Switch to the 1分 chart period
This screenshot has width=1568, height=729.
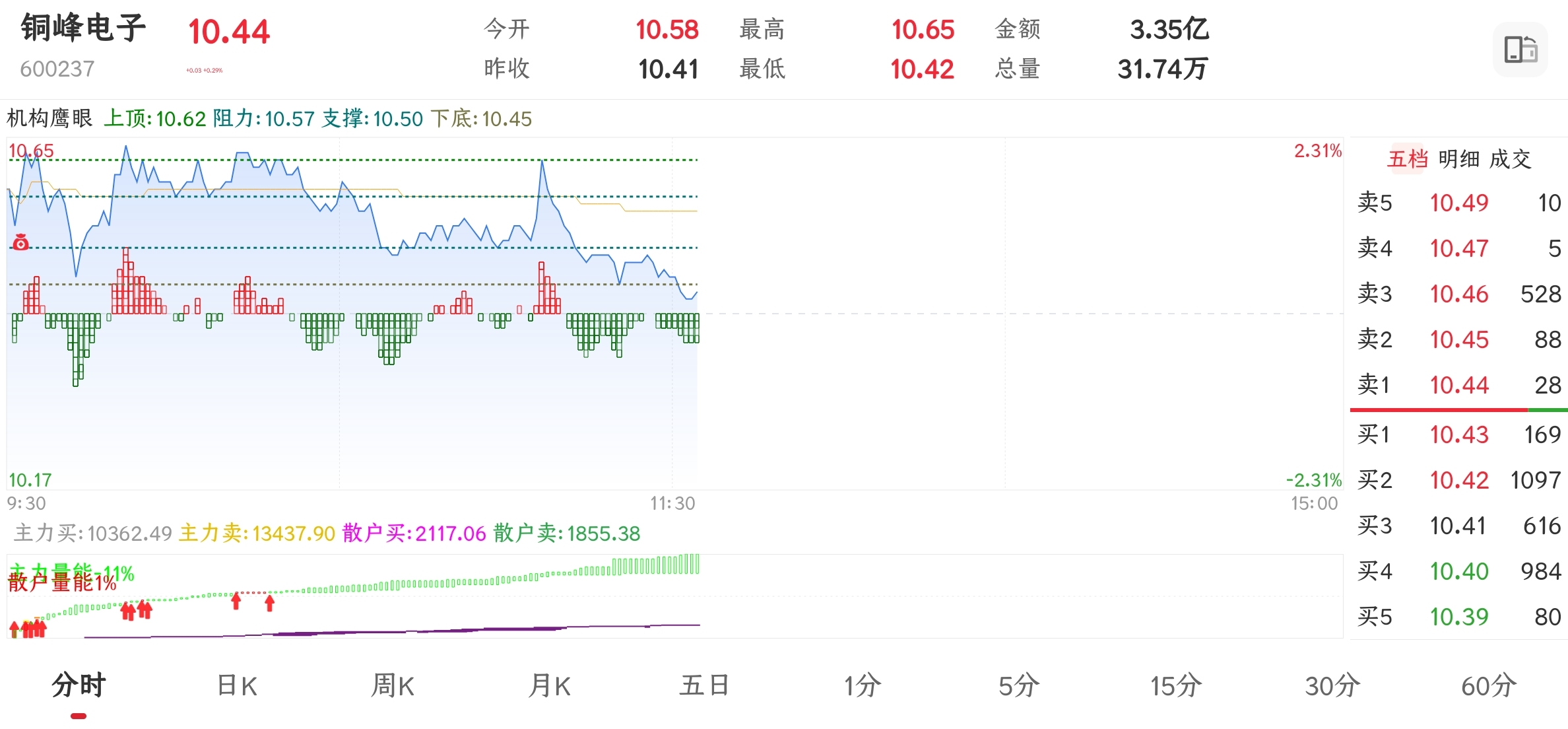(862, 686)
